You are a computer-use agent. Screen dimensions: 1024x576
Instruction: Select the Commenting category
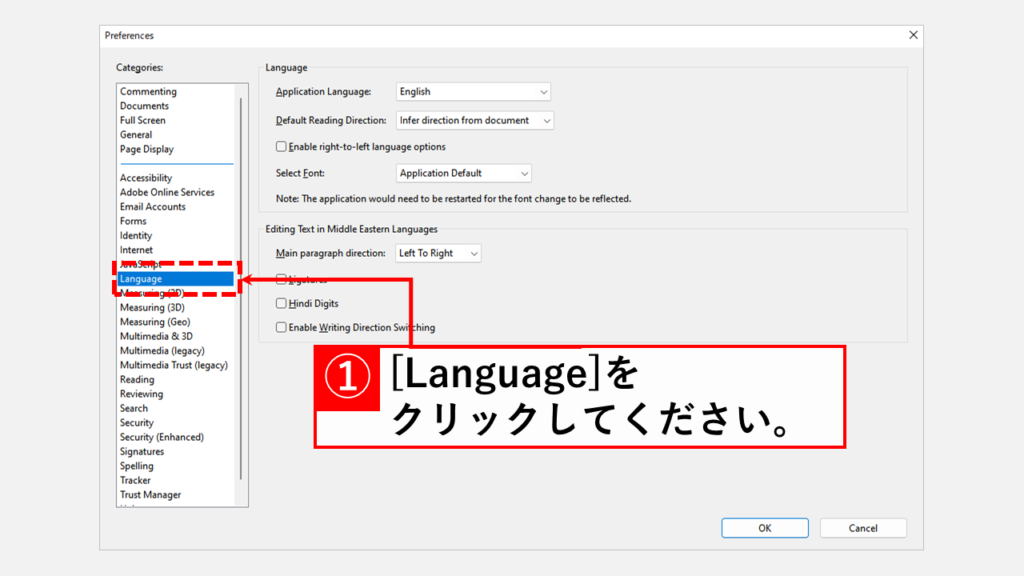coord(148,92)
